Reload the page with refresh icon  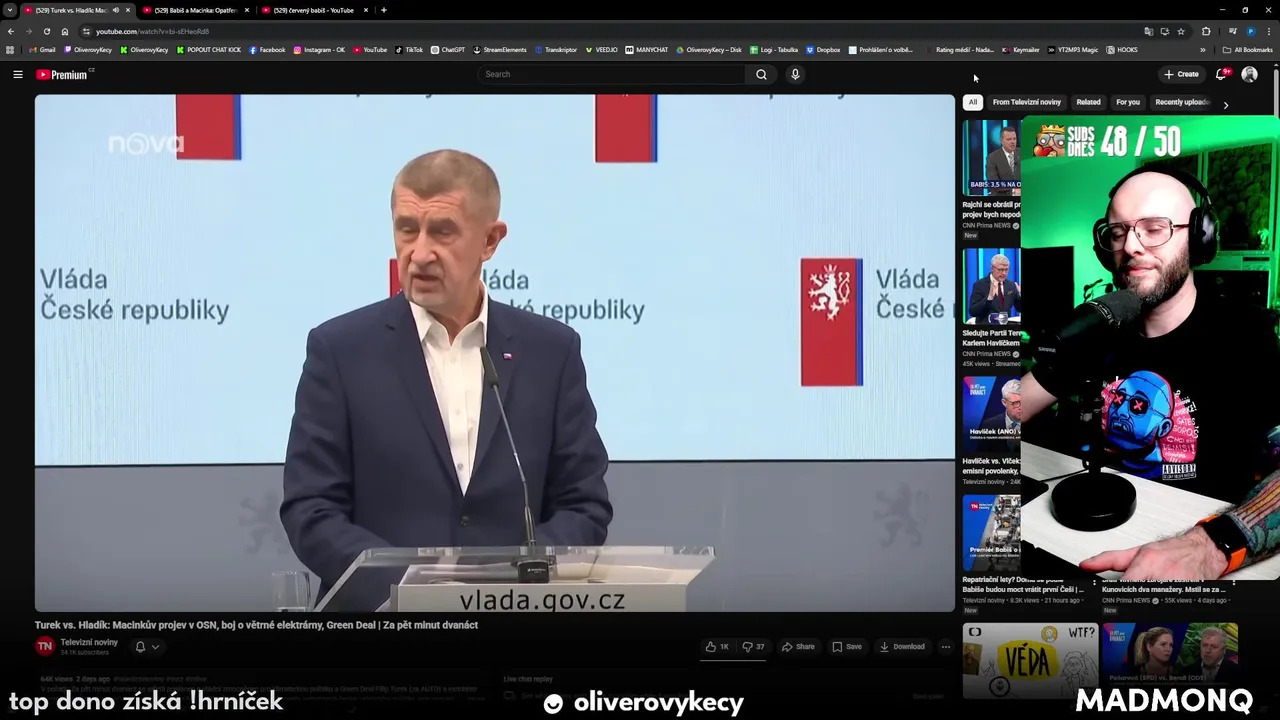[46, 31]
